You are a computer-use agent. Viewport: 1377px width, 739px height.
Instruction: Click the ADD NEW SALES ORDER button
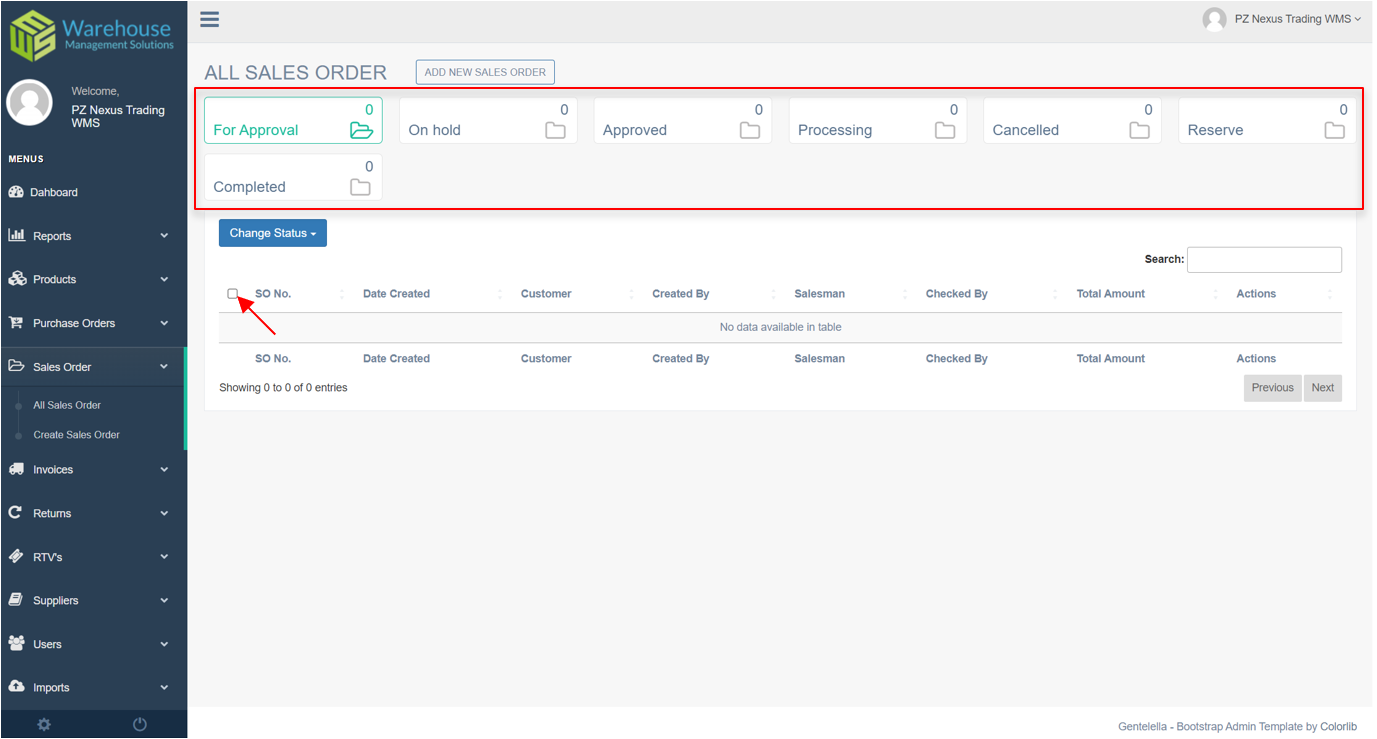point(485,71)
